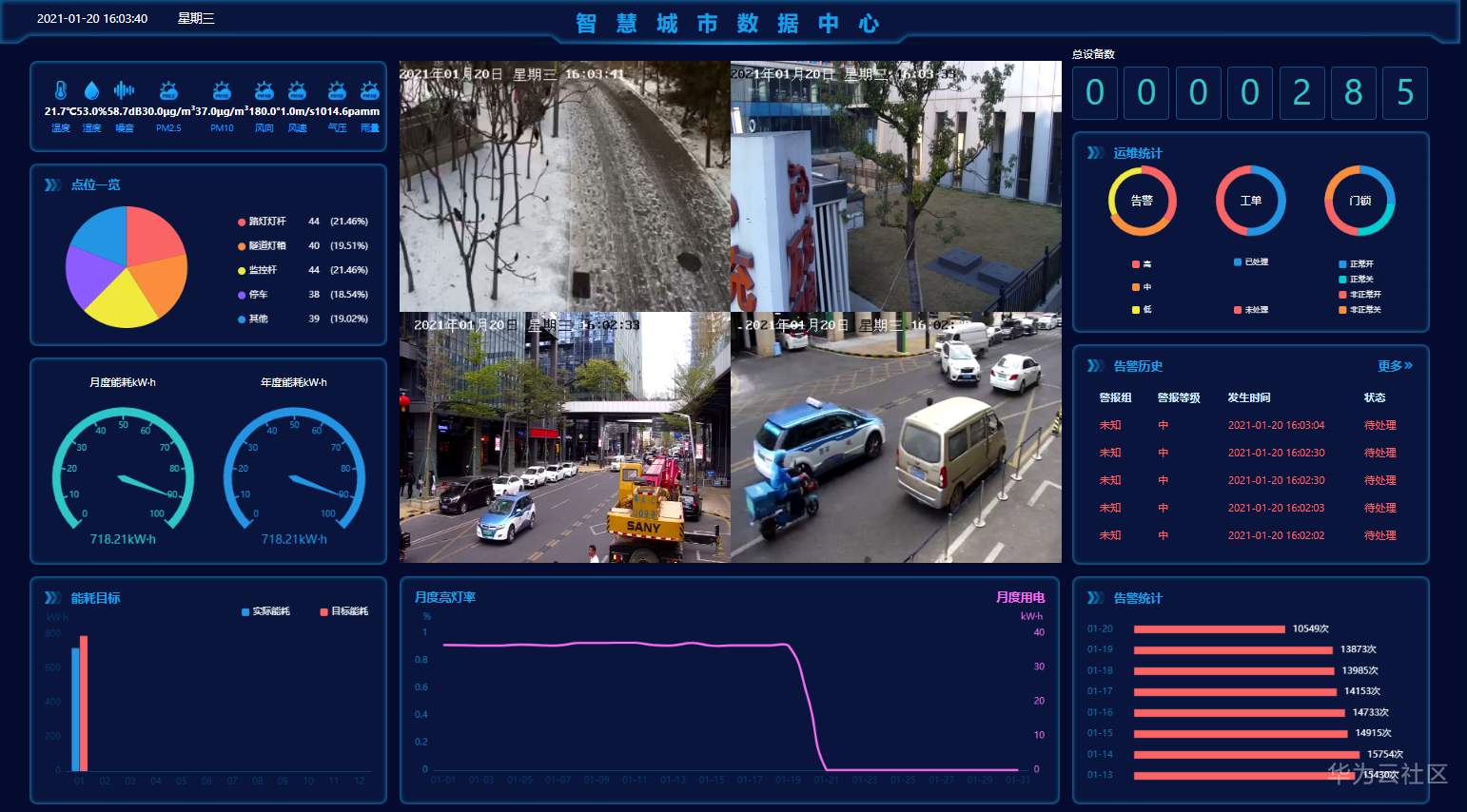
Task: Click the 年度能耗 gauge
Action: point(294,469)
